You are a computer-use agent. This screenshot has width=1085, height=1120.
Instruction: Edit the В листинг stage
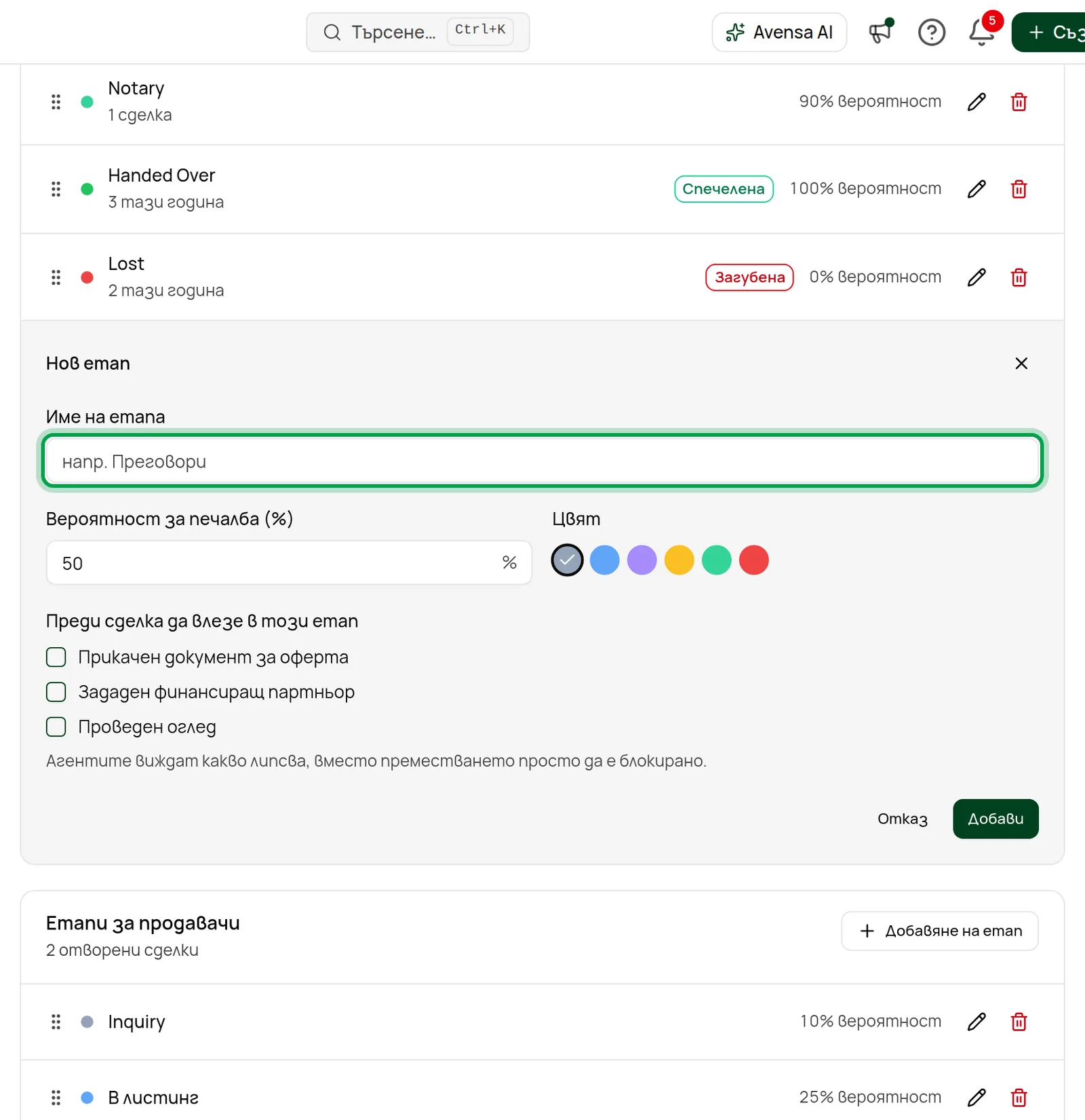[x=976, y=1097]
